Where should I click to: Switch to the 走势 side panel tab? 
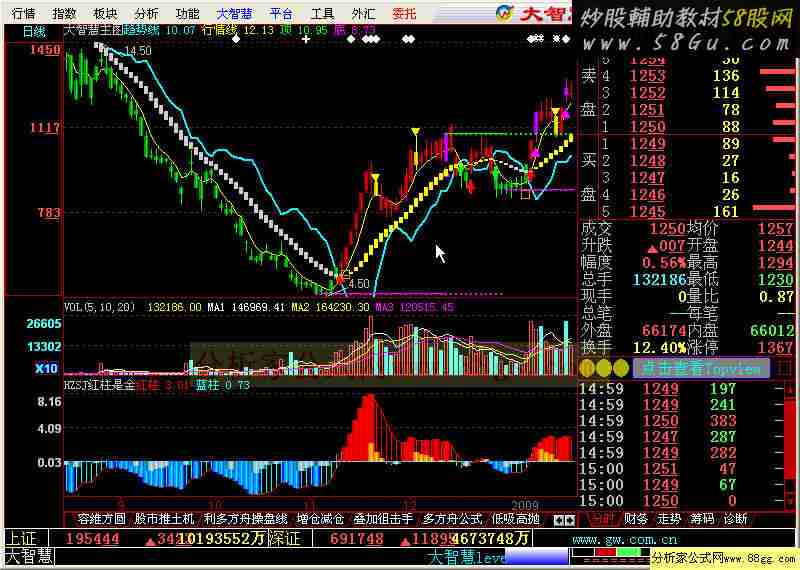(669, 519)
